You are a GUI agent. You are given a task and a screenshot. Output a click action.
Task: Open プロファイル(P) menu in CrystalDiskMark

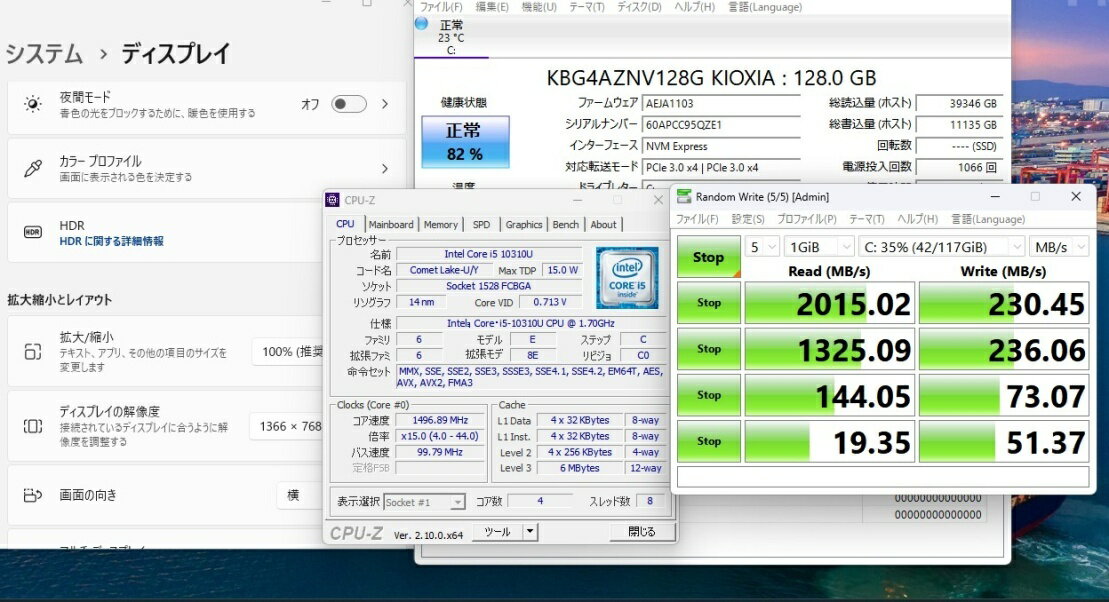tap(806, 219)
